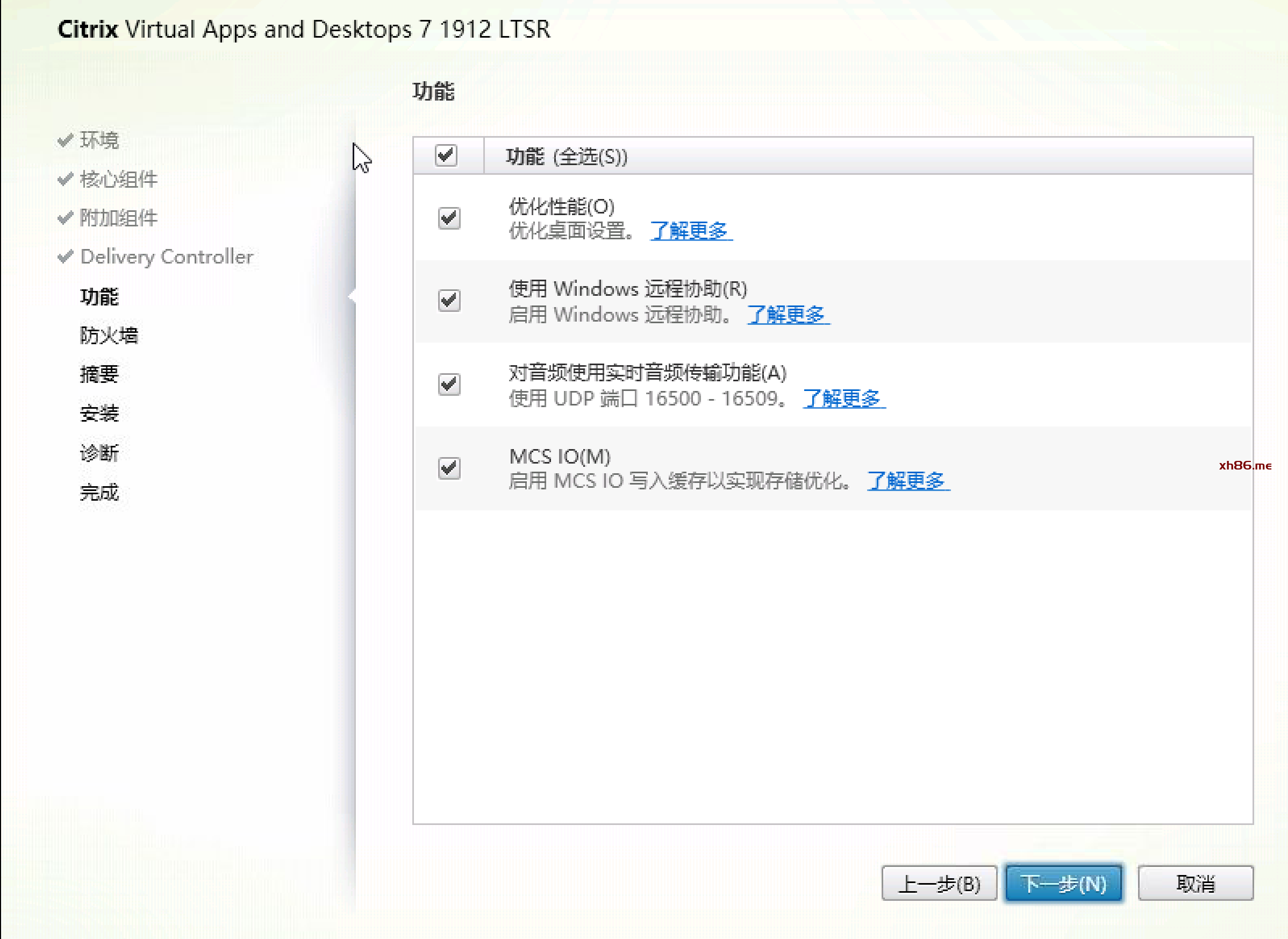Select the 附加组件 step in sidebar

pos(118,218)
